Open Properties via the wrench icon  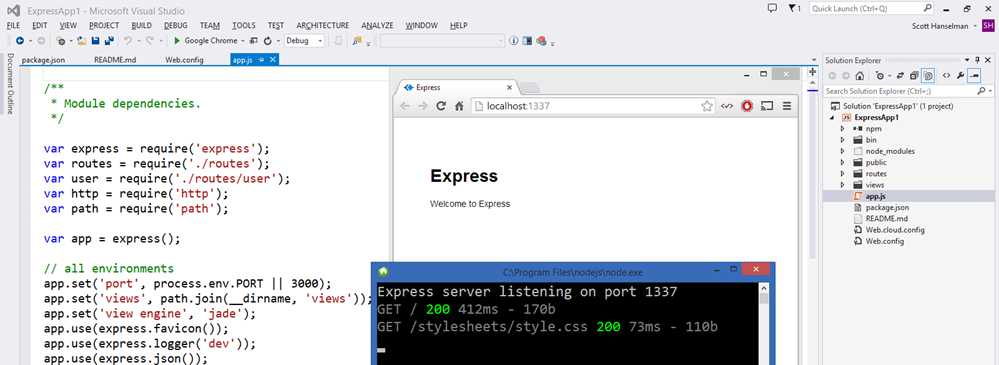tap(961, 76)
